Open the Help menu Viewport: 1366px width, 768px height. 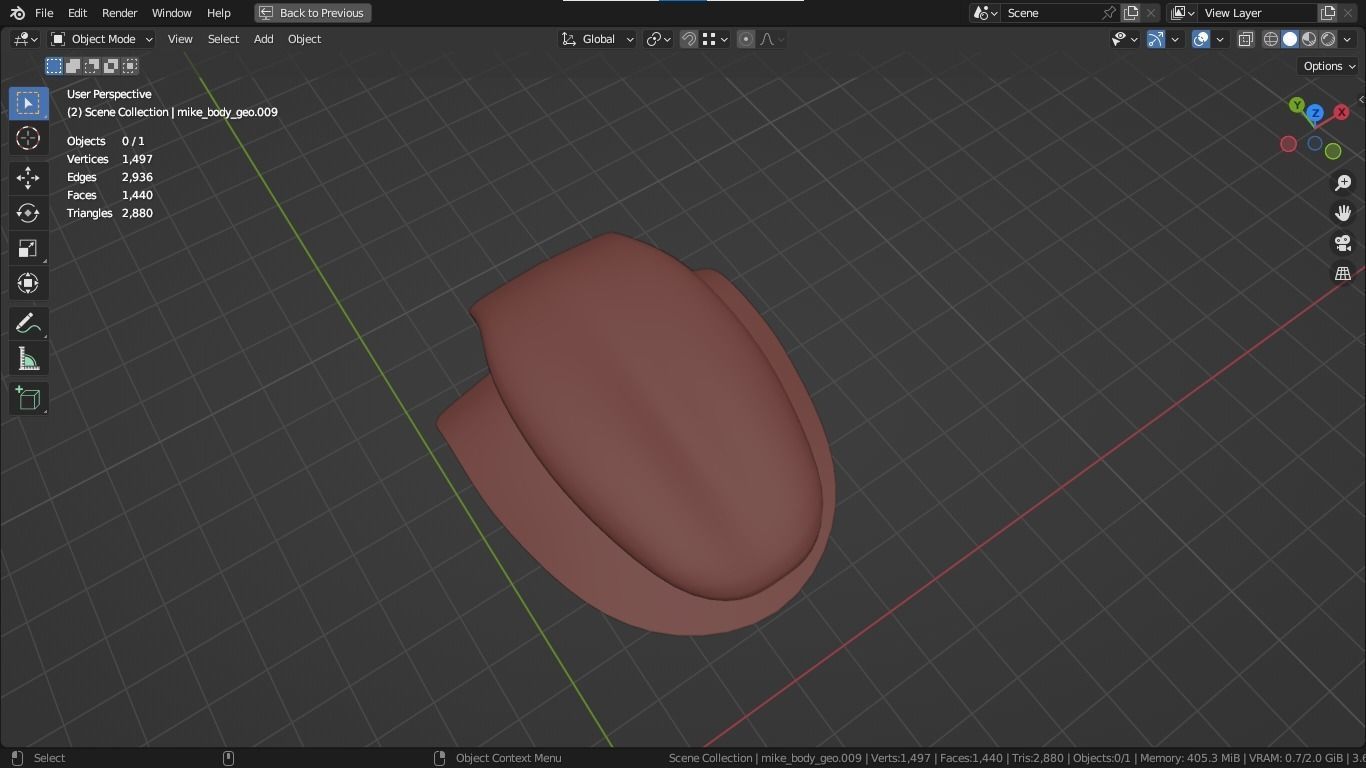219,13
